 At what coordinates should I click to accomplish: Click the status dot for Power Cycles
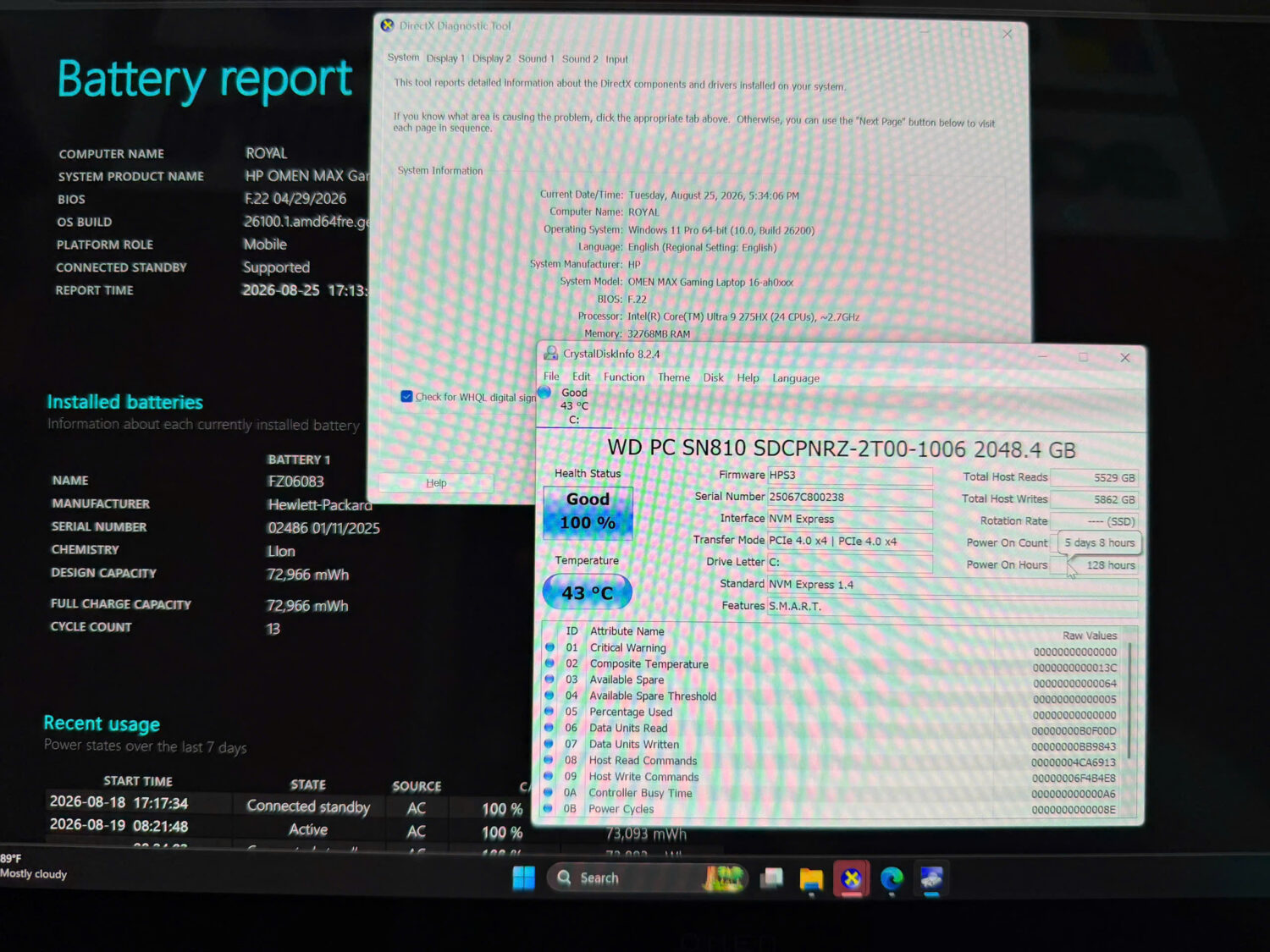click(548, 808)
